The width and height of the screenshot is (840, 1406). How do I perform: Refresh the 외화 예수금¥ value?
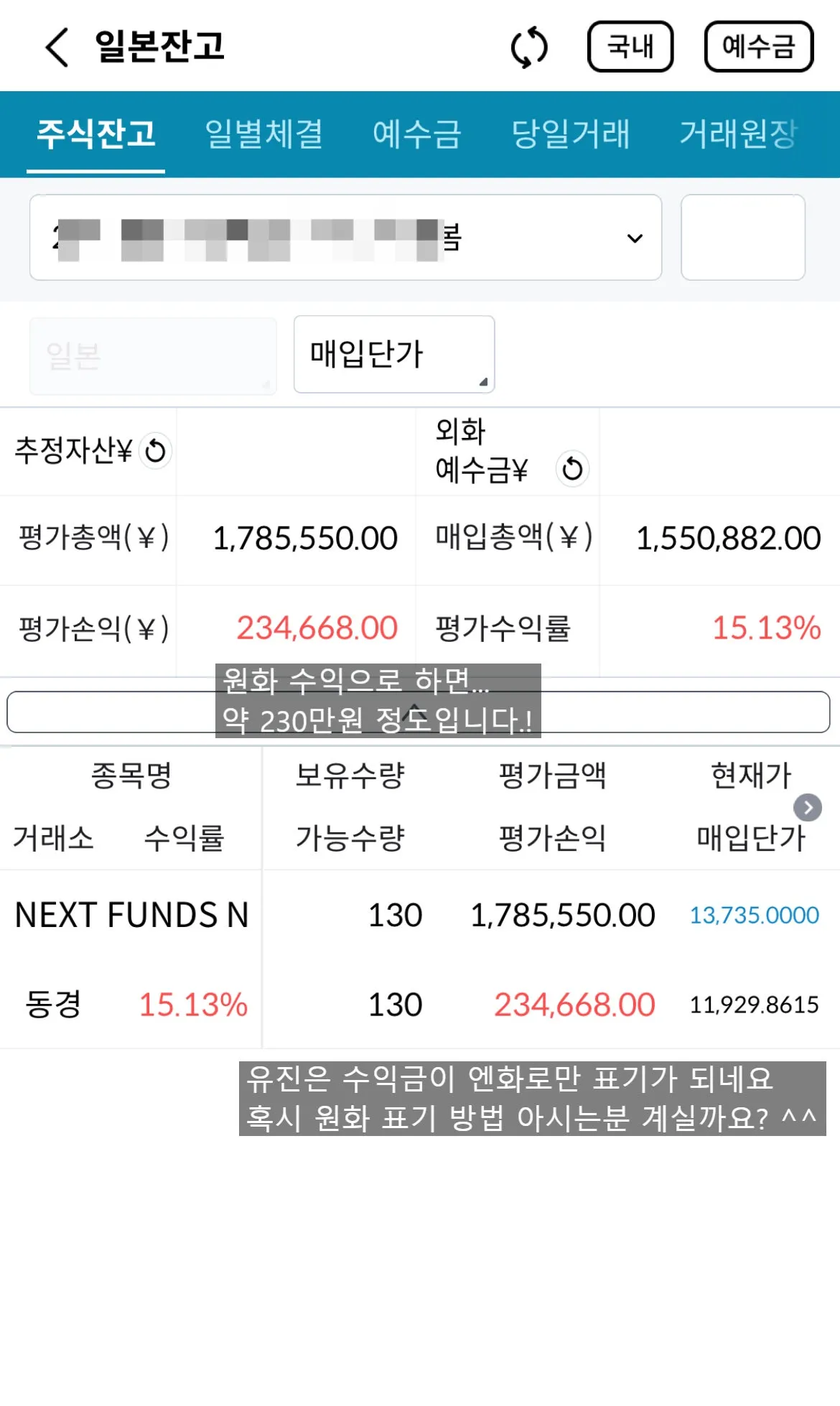(572, 469)
